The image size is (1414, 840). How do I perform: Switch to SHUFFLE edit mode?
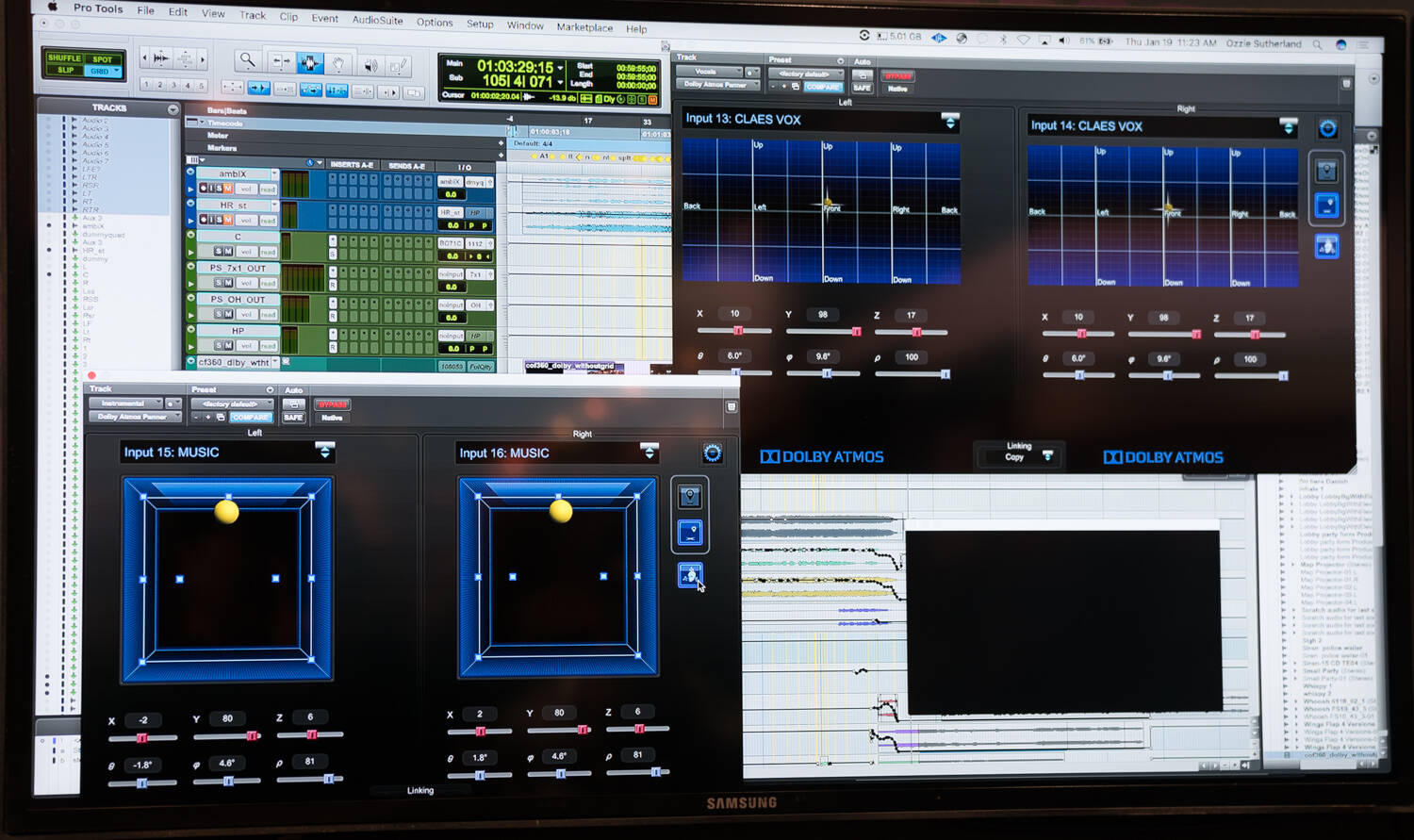(64, 58)
